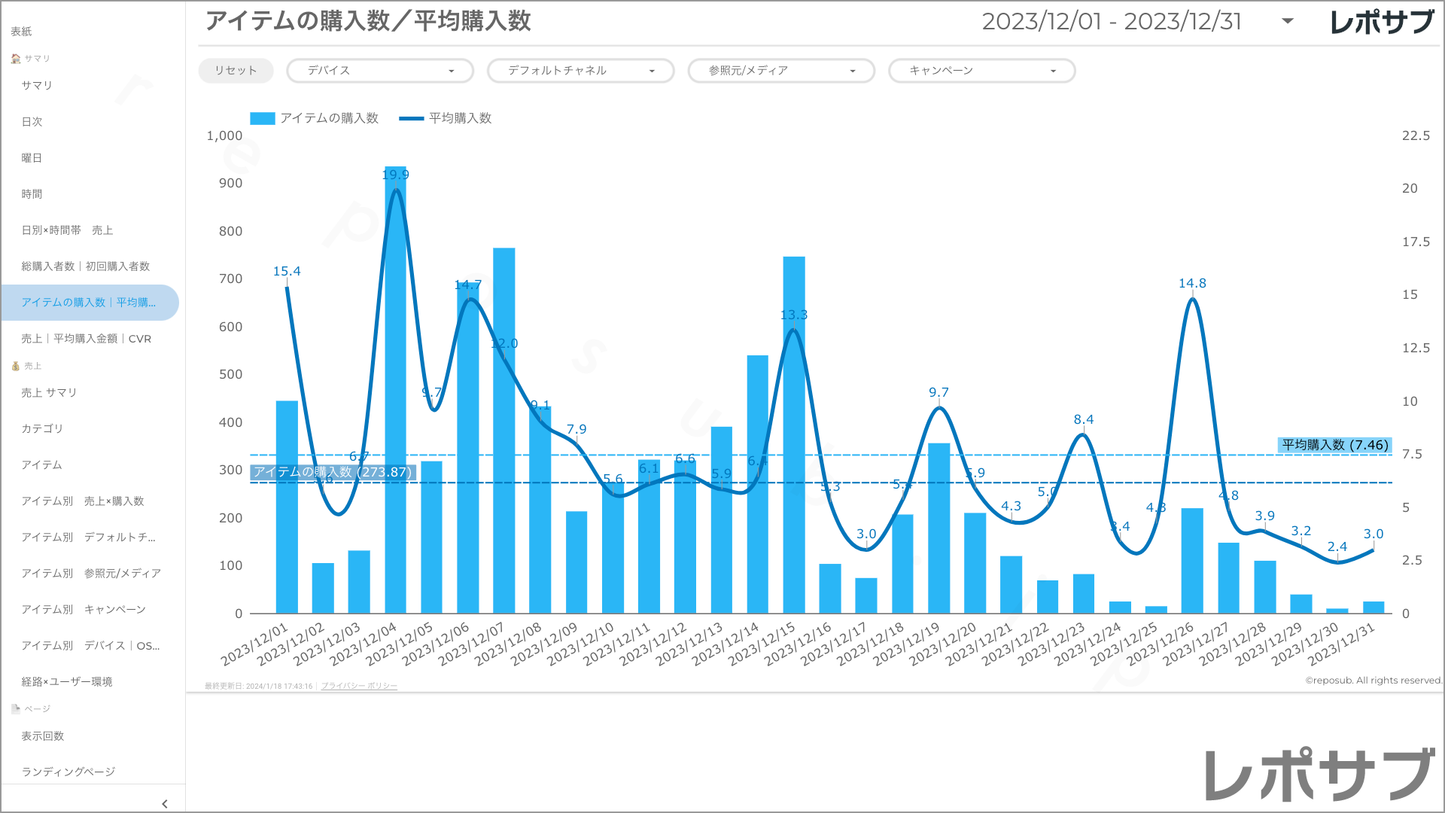Open the 売上｜平均購入金額｜CVR page
The height and width of the screenshot is (813, 1445).
86,339
